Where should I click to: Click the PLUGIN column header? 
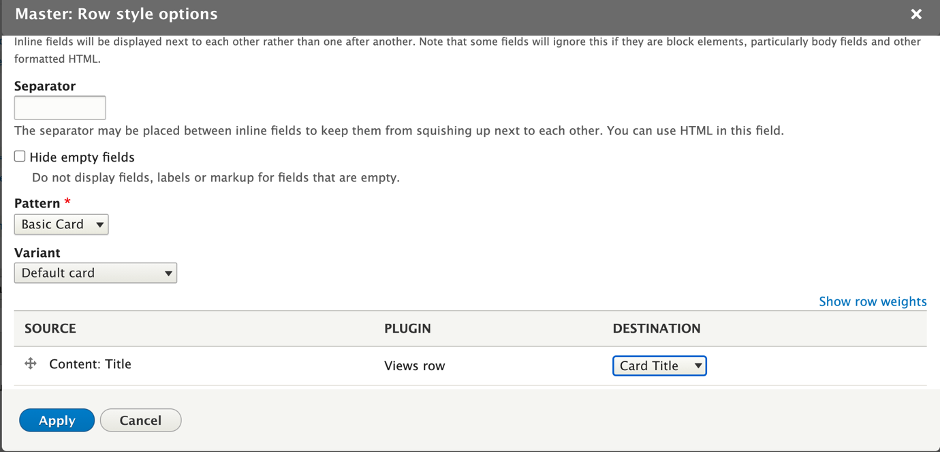coord(408,328)
